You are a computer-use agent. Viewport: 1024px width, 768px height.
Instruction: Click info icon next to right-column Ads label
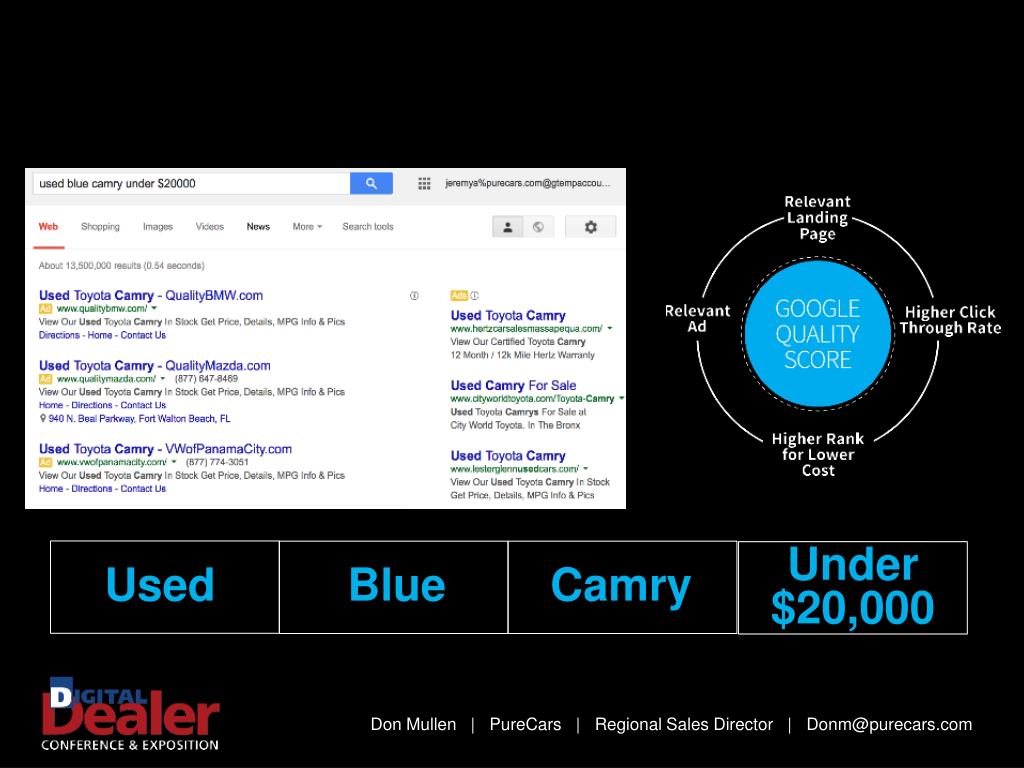[x=475, y=295]
